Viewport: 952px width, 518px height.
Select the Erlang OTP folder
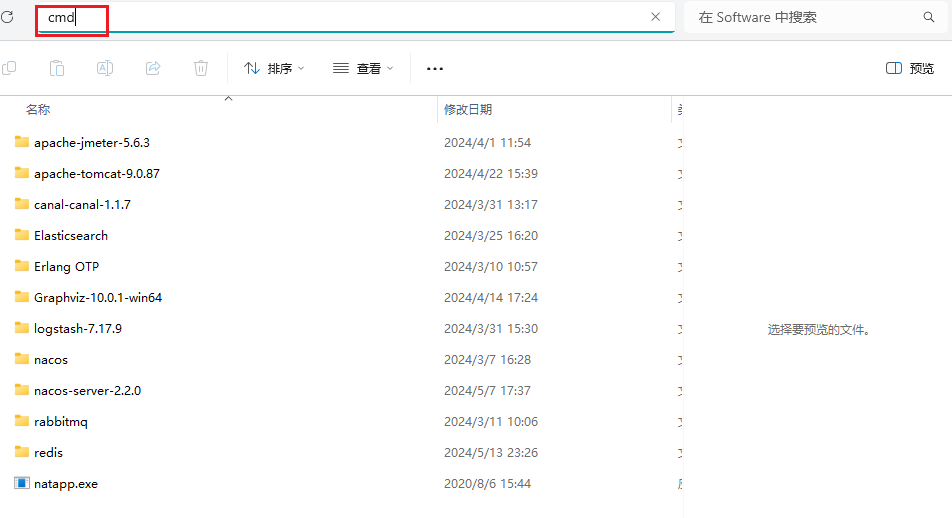66,267
